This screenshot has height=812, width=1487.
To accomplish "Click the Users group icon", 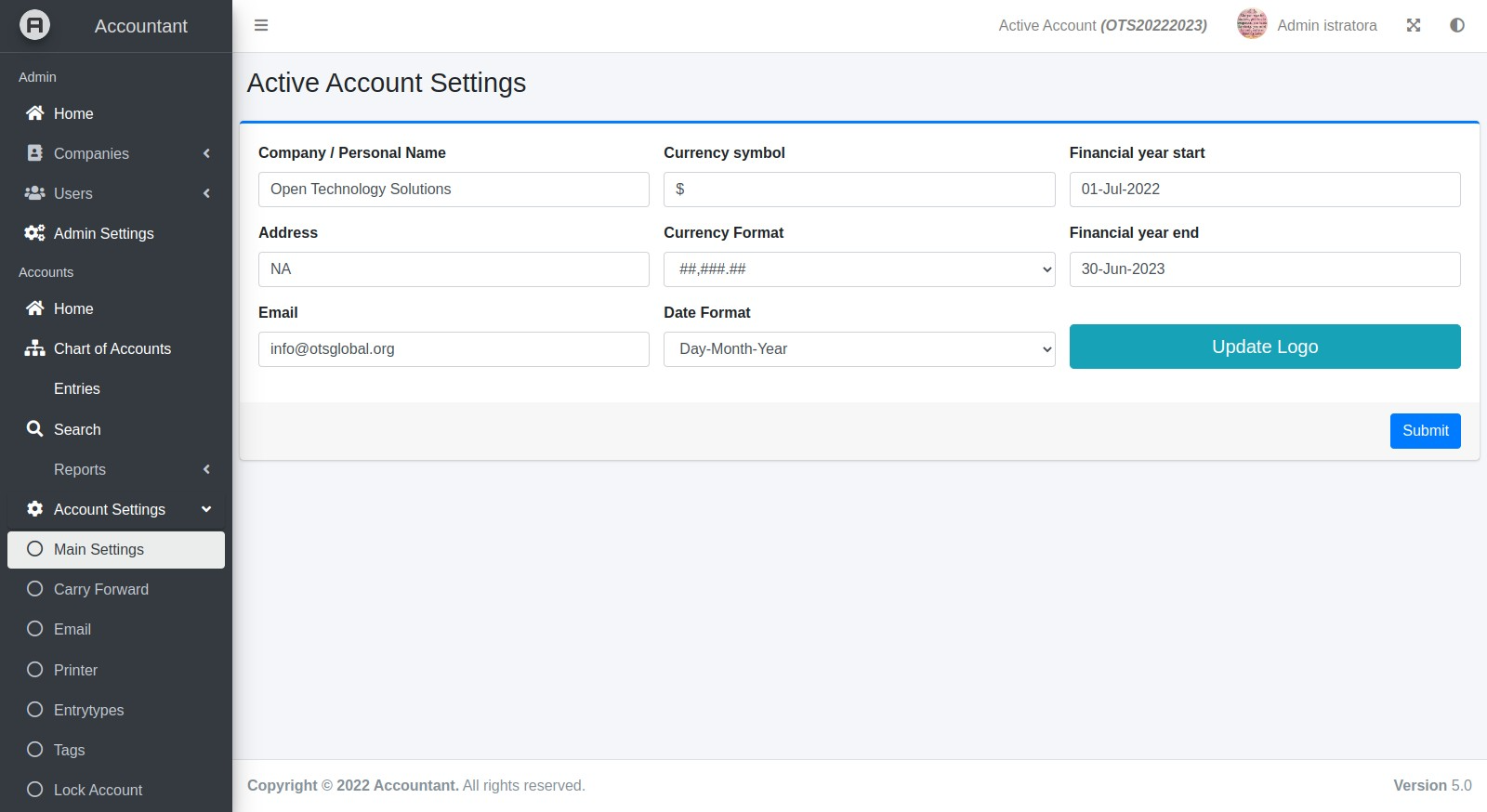I will 35,193.
